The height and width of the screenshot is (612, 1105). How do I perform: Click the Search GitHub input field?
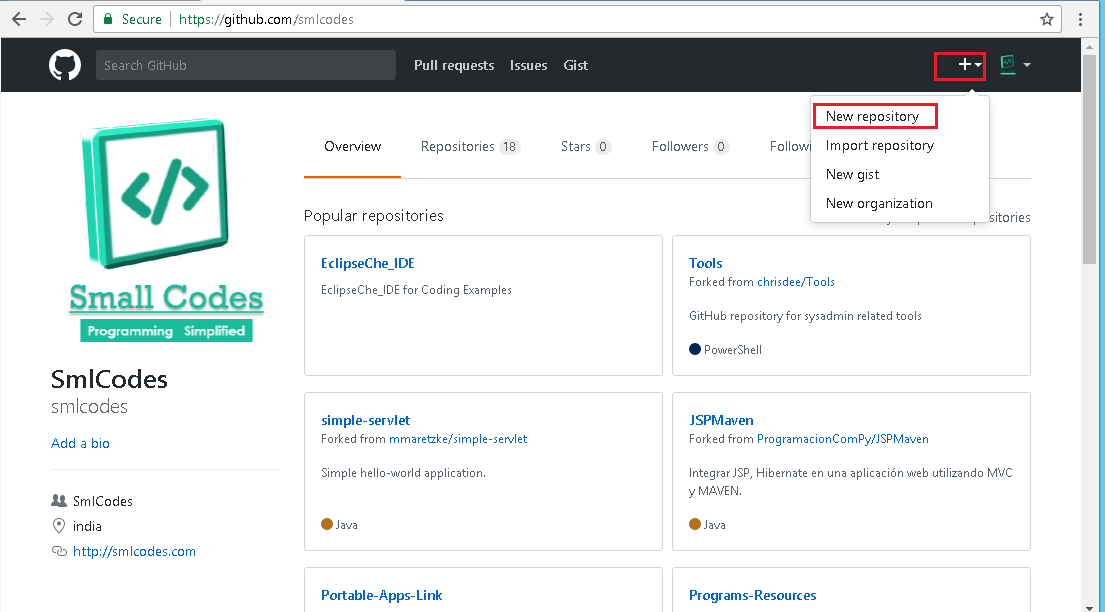point(245,65)
